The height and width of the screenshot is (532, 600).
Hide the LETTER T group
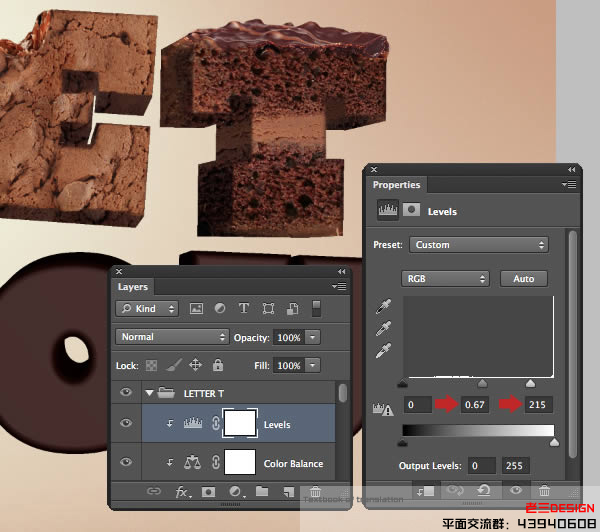(126, 393)
